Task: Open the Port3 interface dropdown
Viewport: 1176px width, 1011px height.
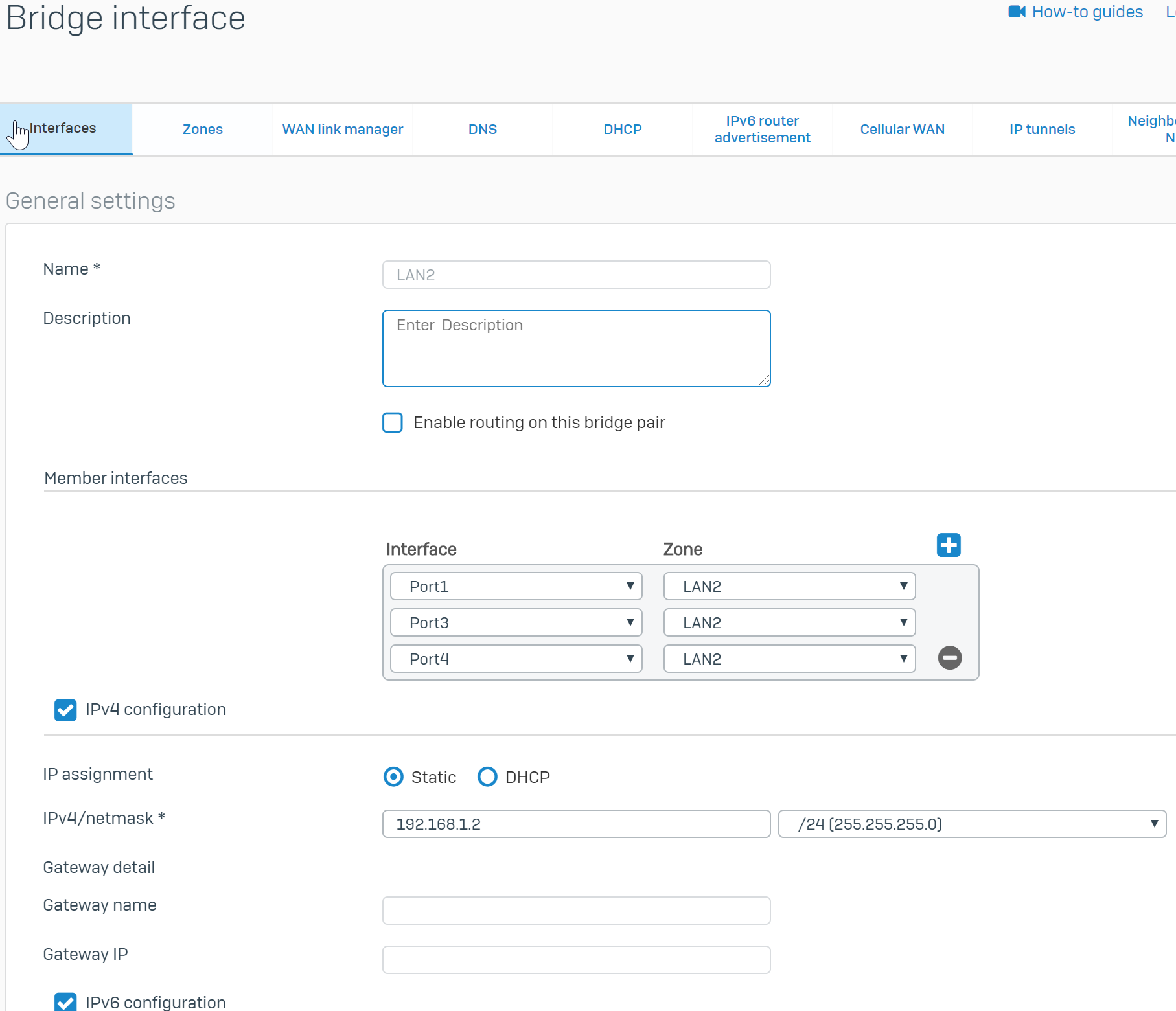Action: coord(516,622)
